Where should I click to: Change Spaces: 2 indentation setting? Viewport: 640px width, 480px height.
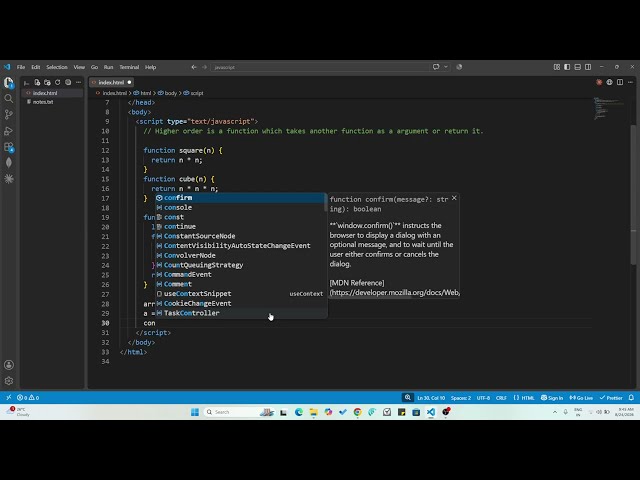[x=461, y=398]
